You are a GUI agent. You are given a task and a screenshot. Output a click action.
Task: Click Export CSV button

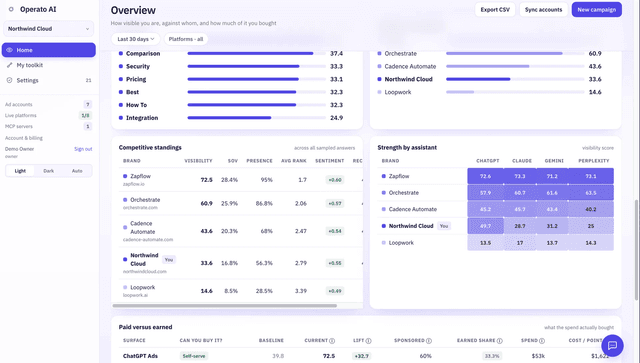point(495,9)
